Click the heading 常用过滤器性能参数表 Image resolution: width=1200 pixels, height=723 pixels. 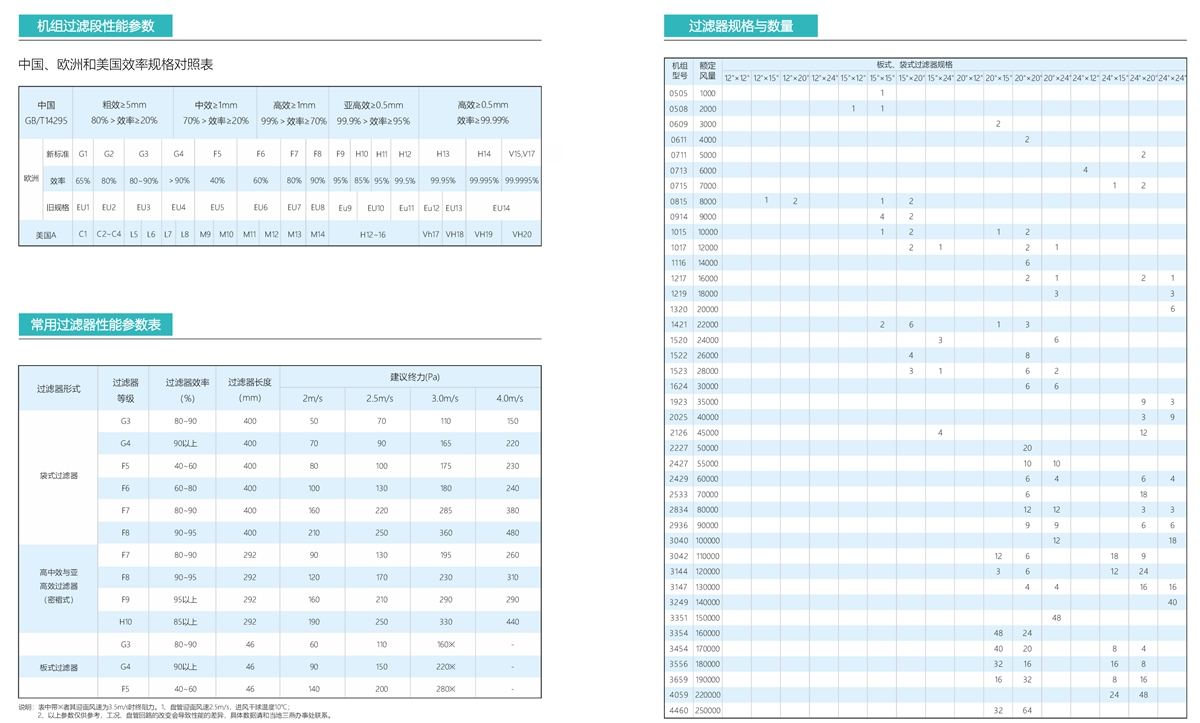click(96, 325)
